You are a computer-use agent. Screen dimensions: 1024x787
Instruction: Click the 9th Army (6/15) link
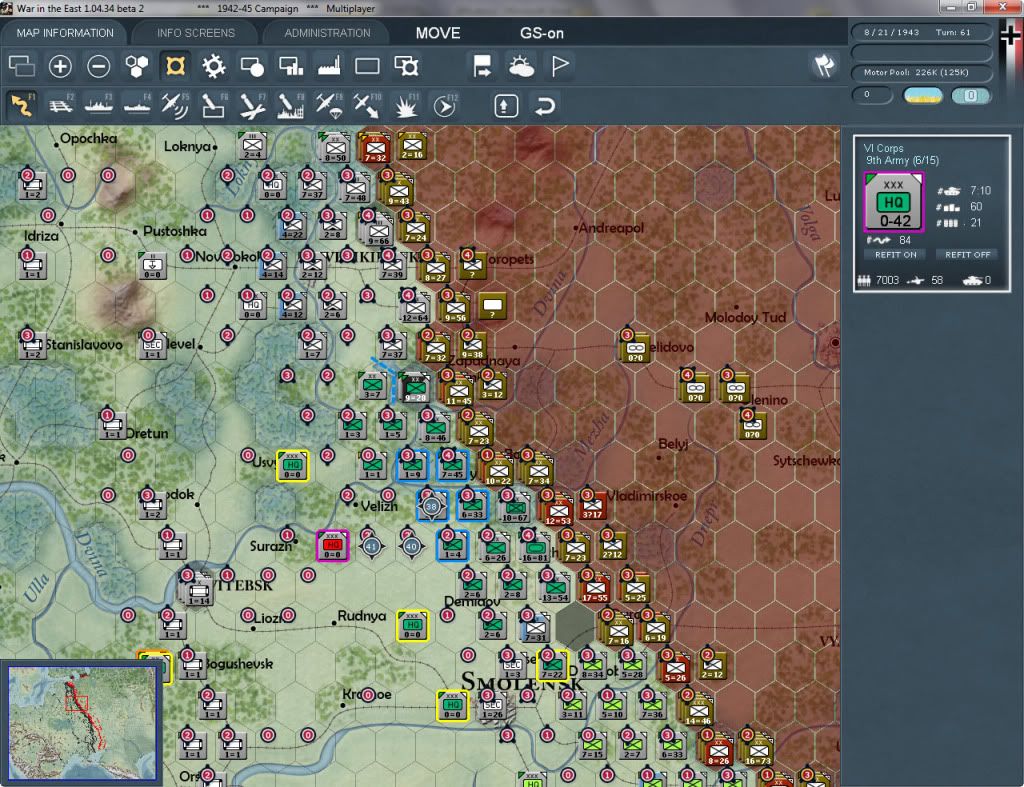click(x=902, y=161)
